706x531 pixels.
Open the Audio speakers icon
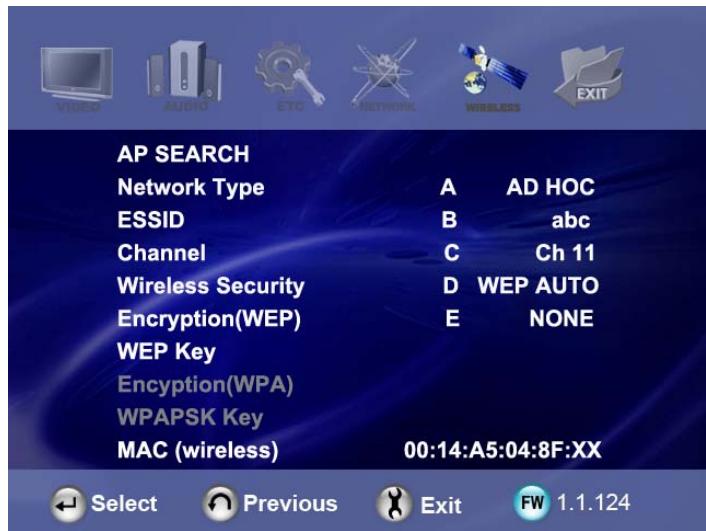[x=186, y=75]
